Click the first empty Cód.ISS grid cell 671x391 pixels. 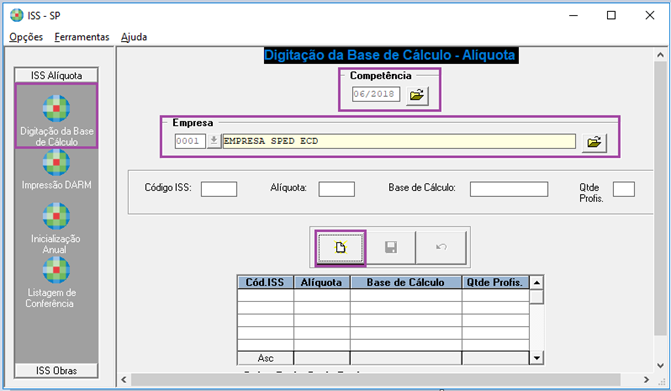[x=265, y=296]
